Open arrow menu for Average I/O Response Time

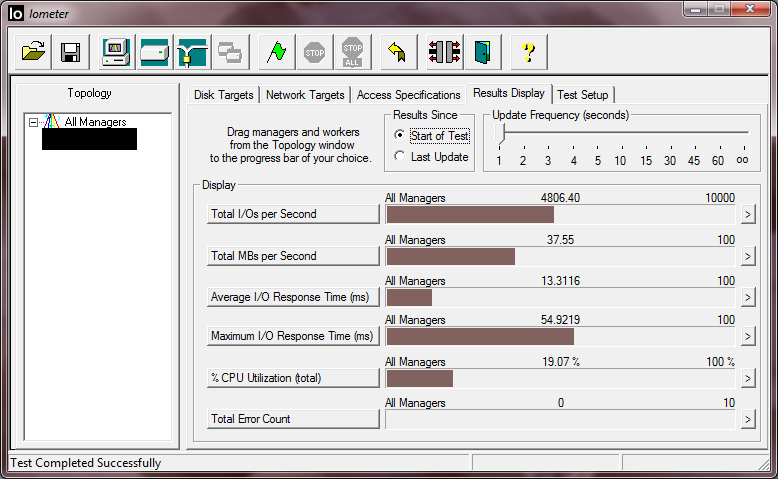click(748, 298)
